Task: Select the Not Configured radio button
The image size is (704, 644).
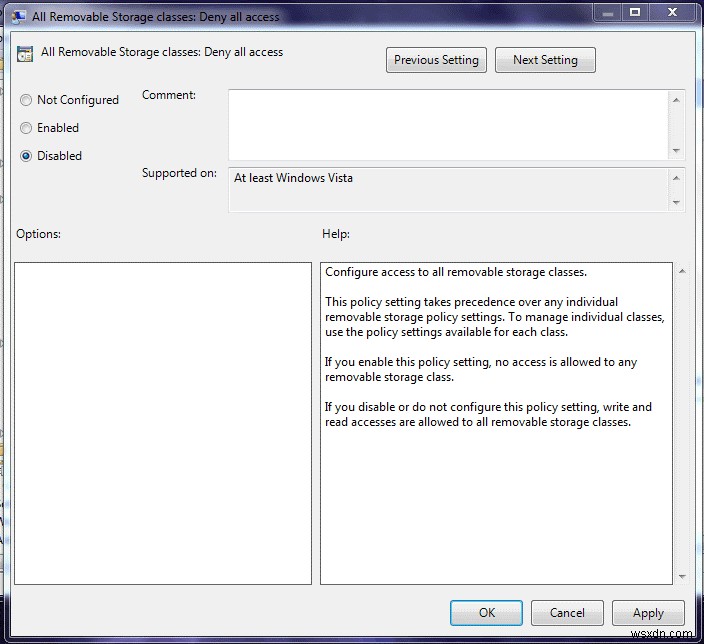Action: [x=26, y=100]
